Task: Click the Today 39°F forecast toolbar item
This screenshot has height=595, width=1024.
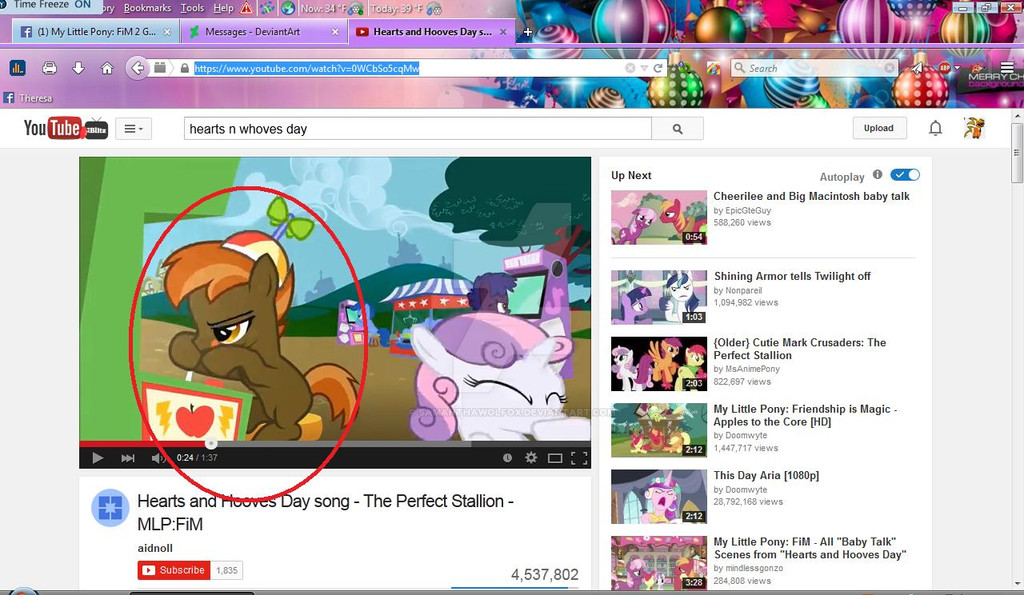Action: pos(406,9)
